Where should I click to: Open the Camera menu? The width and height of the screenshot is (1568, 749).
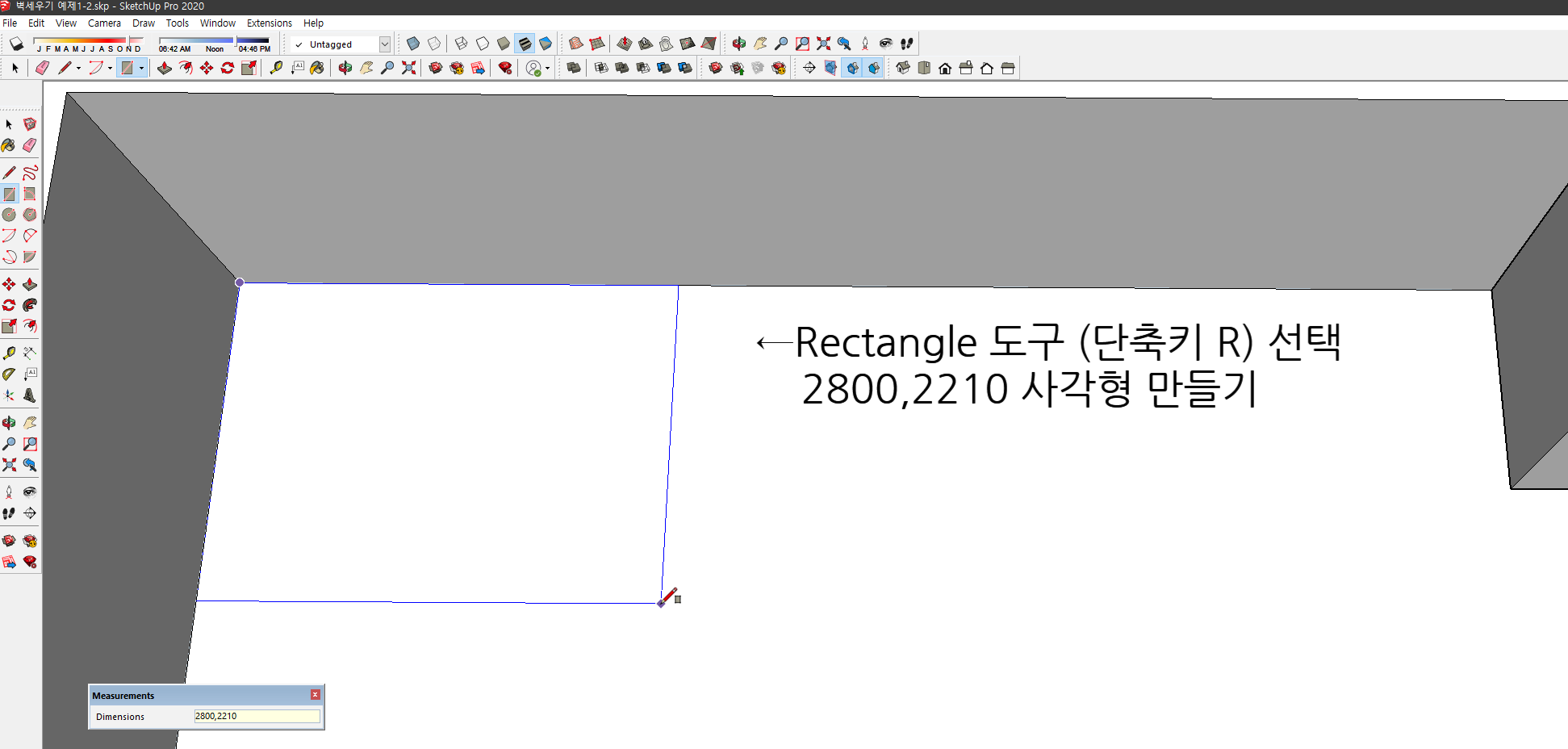pos(104,23)
